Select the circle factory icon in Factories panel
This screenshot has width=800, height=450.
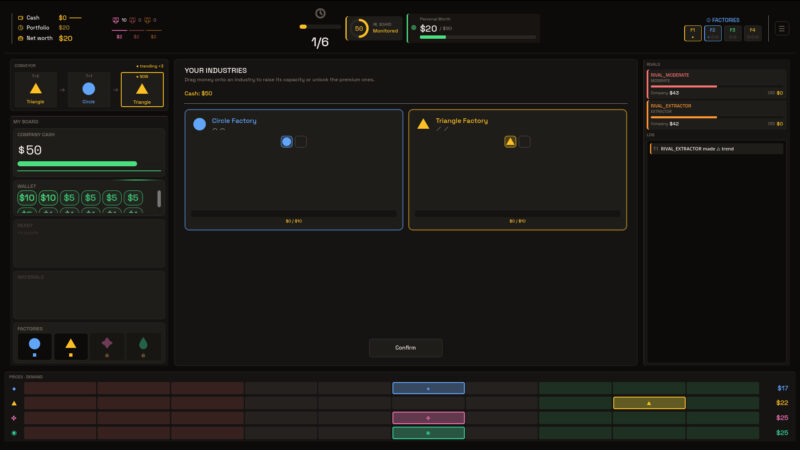click(x=35, y=346)
